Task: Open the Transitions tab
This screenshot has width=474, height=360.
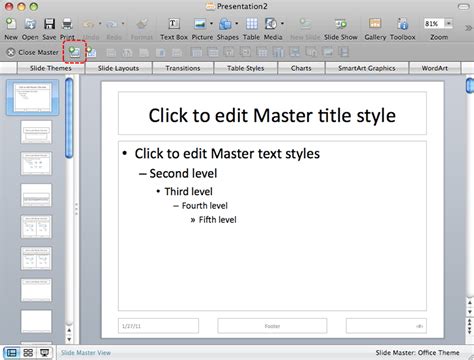Action: (x=183, y=68)
